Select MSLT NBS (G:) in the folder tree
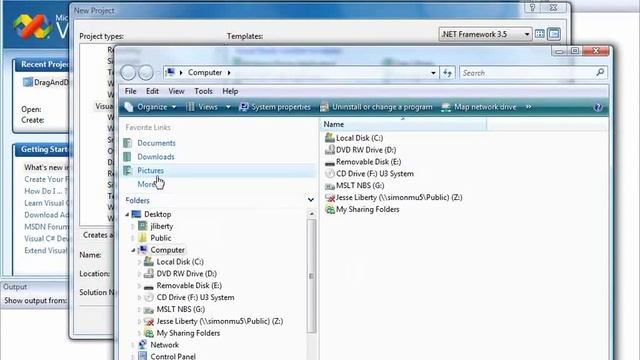This screenshot has height=360, width=640. click(x=180, y=309)
